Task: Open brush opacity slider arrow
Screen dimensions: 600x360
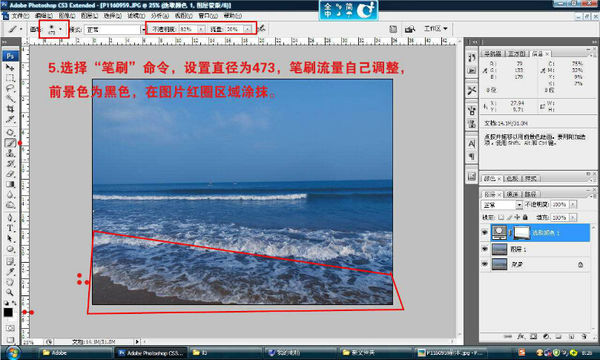Action: coord(201,29)
